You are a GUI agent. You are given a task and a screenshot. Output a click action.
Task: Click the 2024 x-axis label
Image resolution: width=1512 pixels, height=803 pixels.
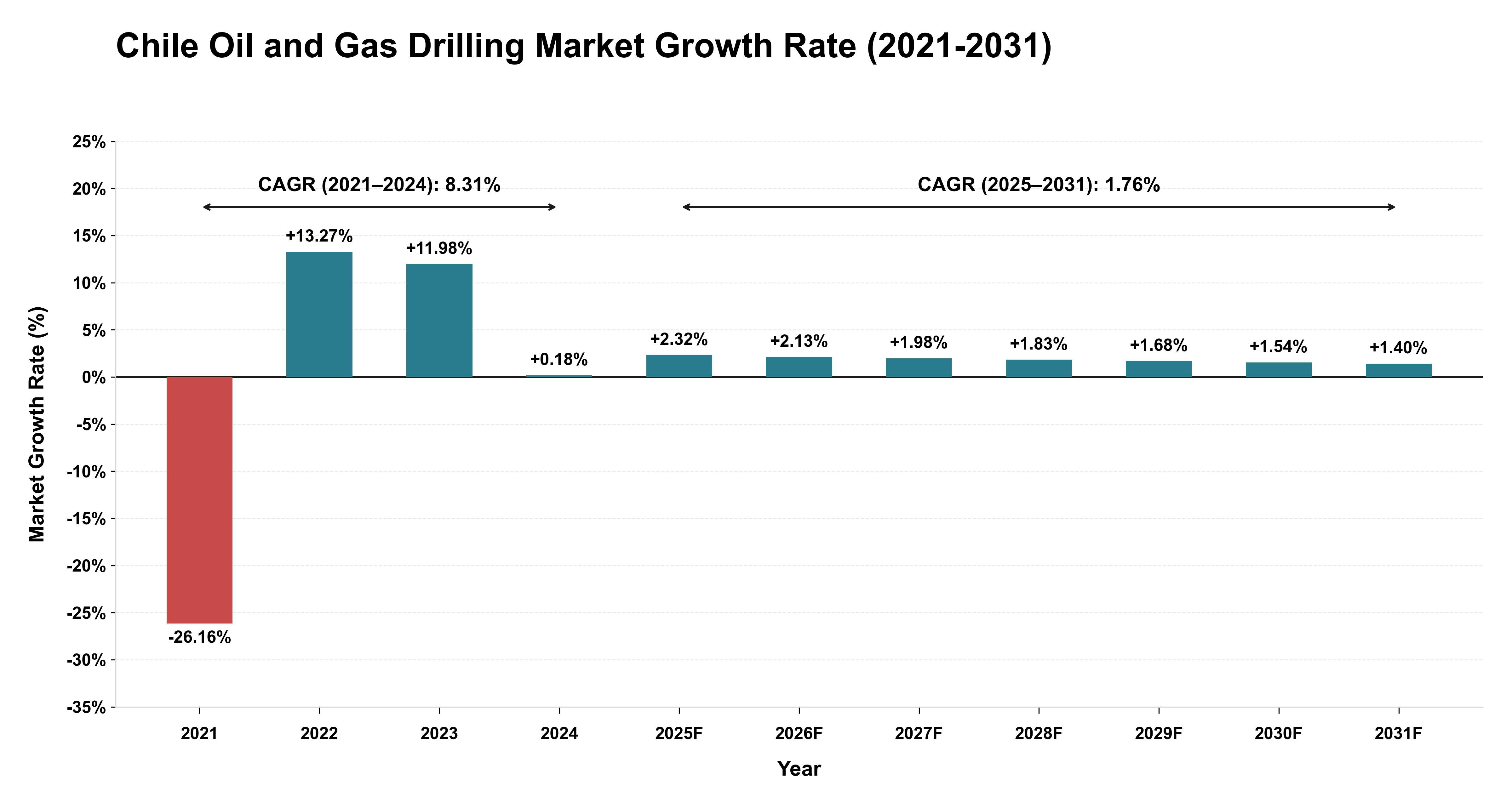(559, 734)
